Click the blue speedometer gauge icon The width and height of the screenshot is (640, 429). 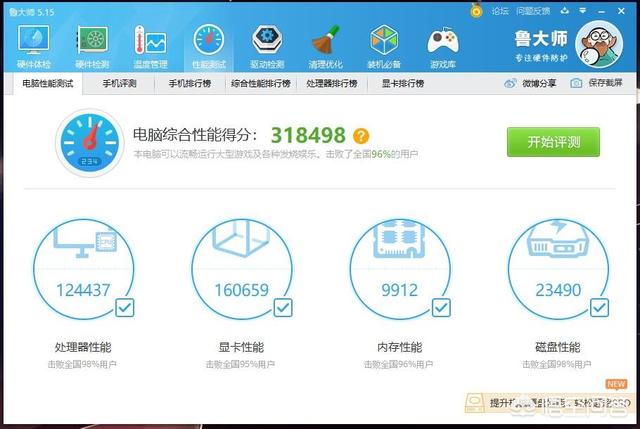89,142
